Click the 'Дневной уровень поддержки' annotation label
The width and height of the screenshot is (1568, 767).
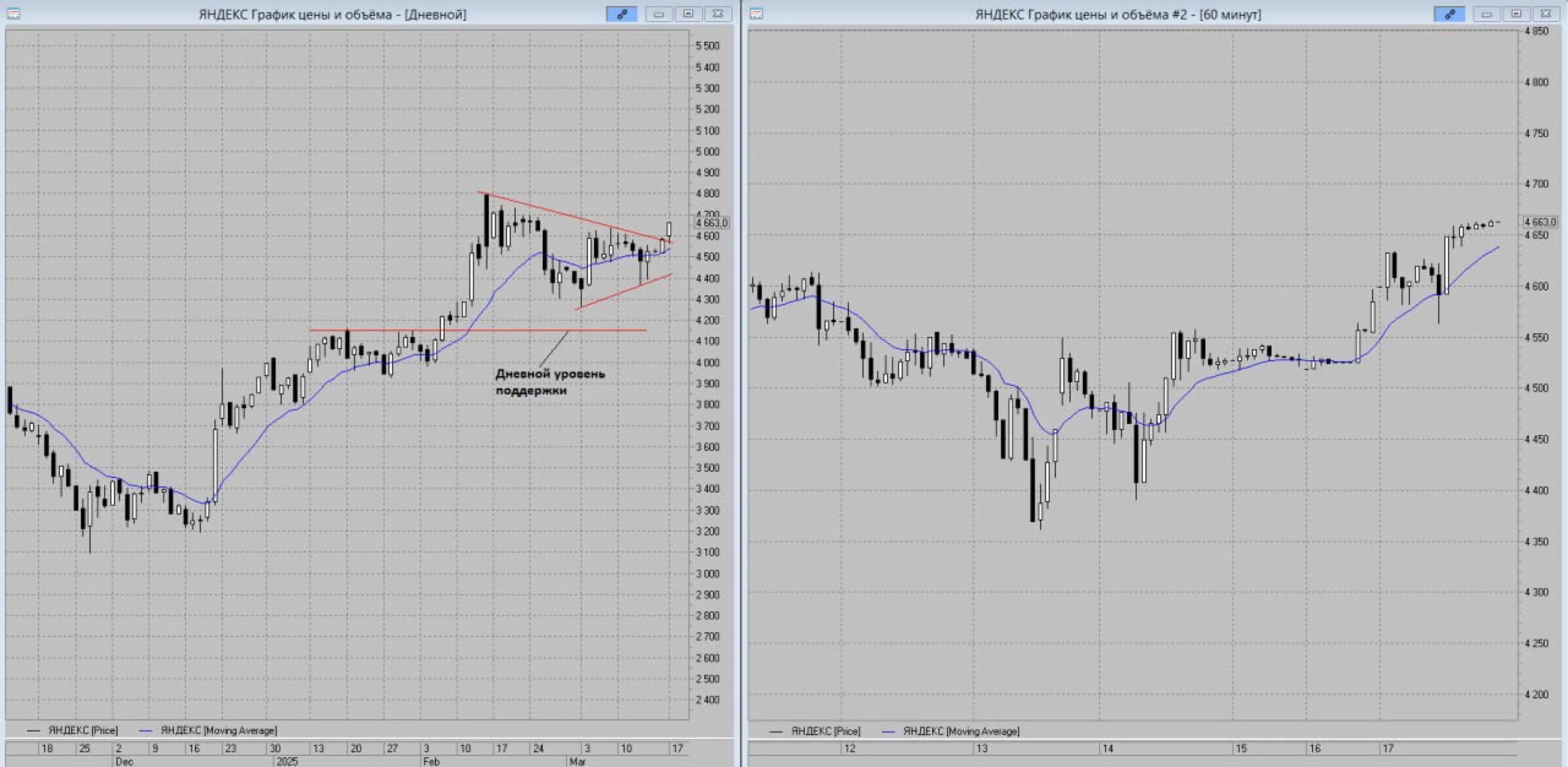(x=550, y=382)
